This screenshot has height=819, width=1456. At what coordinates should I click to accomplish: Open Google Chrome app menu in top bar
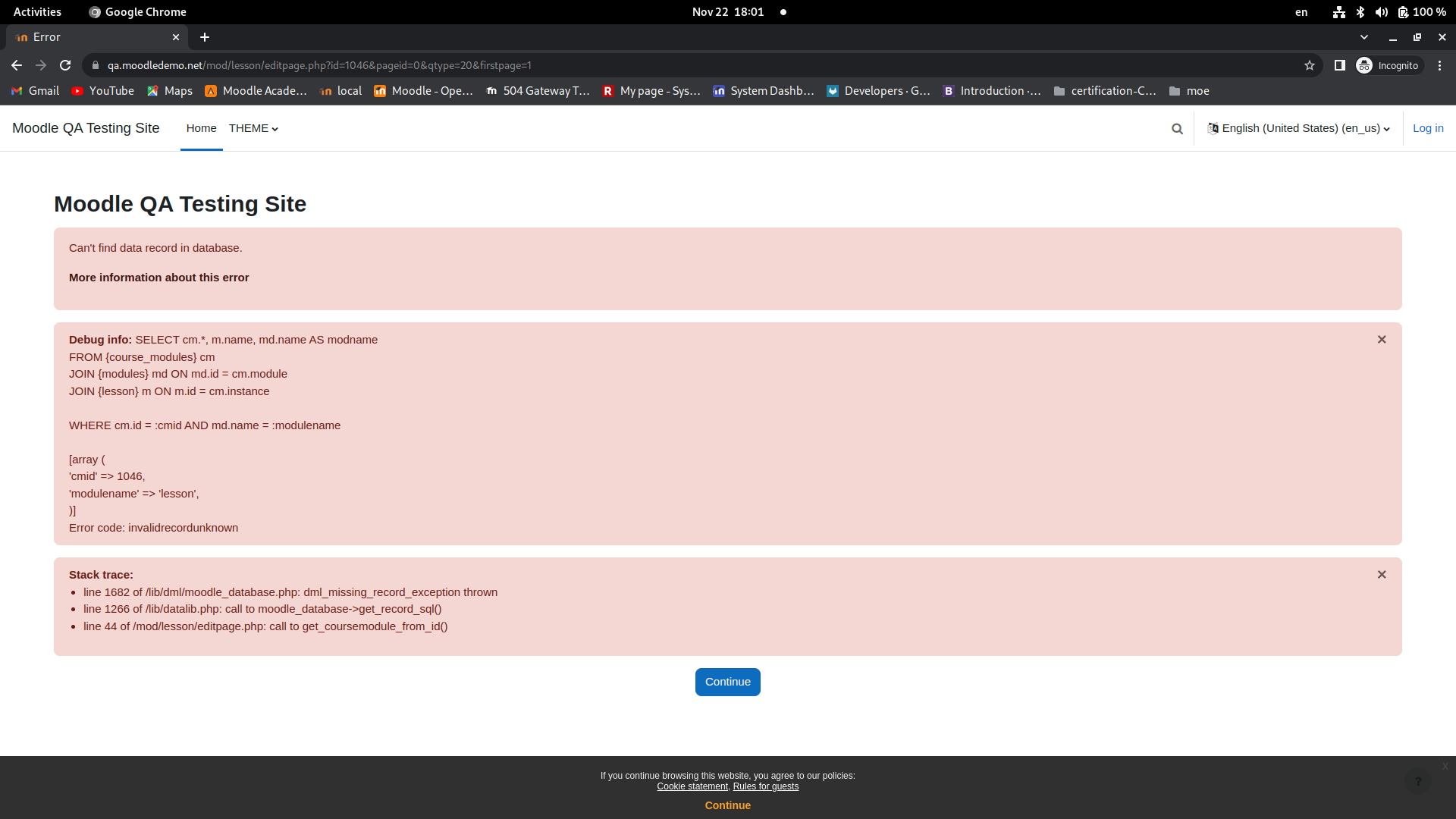137,12
